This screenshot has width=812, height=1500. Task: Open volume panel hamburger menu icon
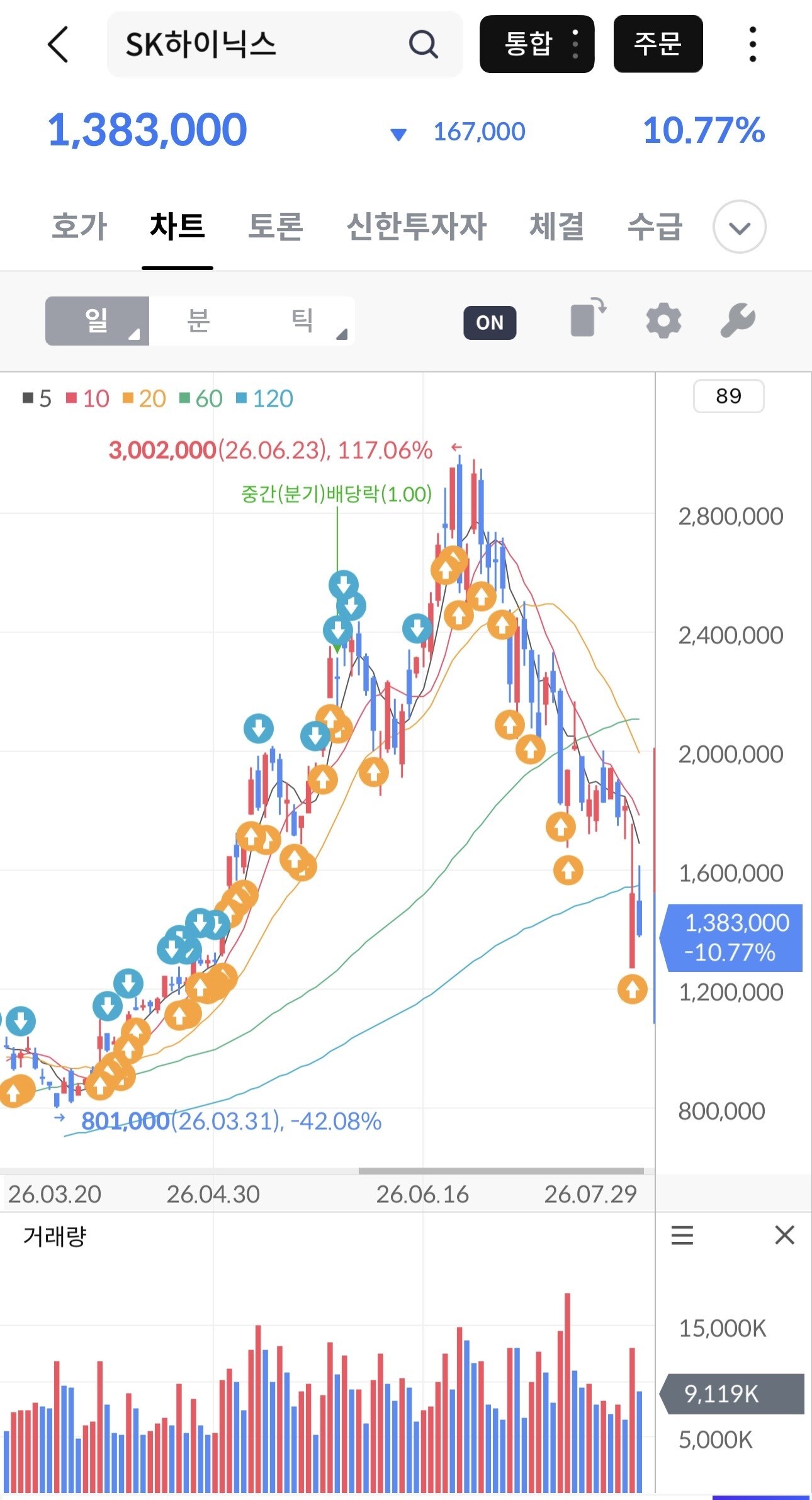[682, 1236]
